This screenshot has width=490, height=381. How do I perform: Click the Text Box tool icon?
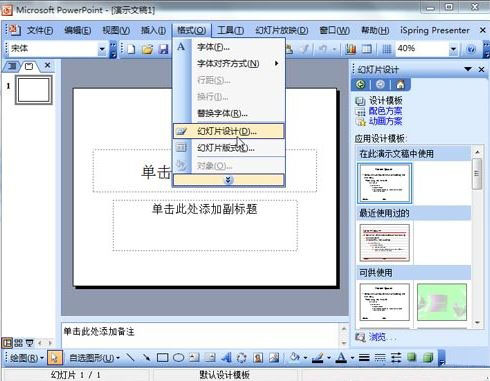[194, 358]
